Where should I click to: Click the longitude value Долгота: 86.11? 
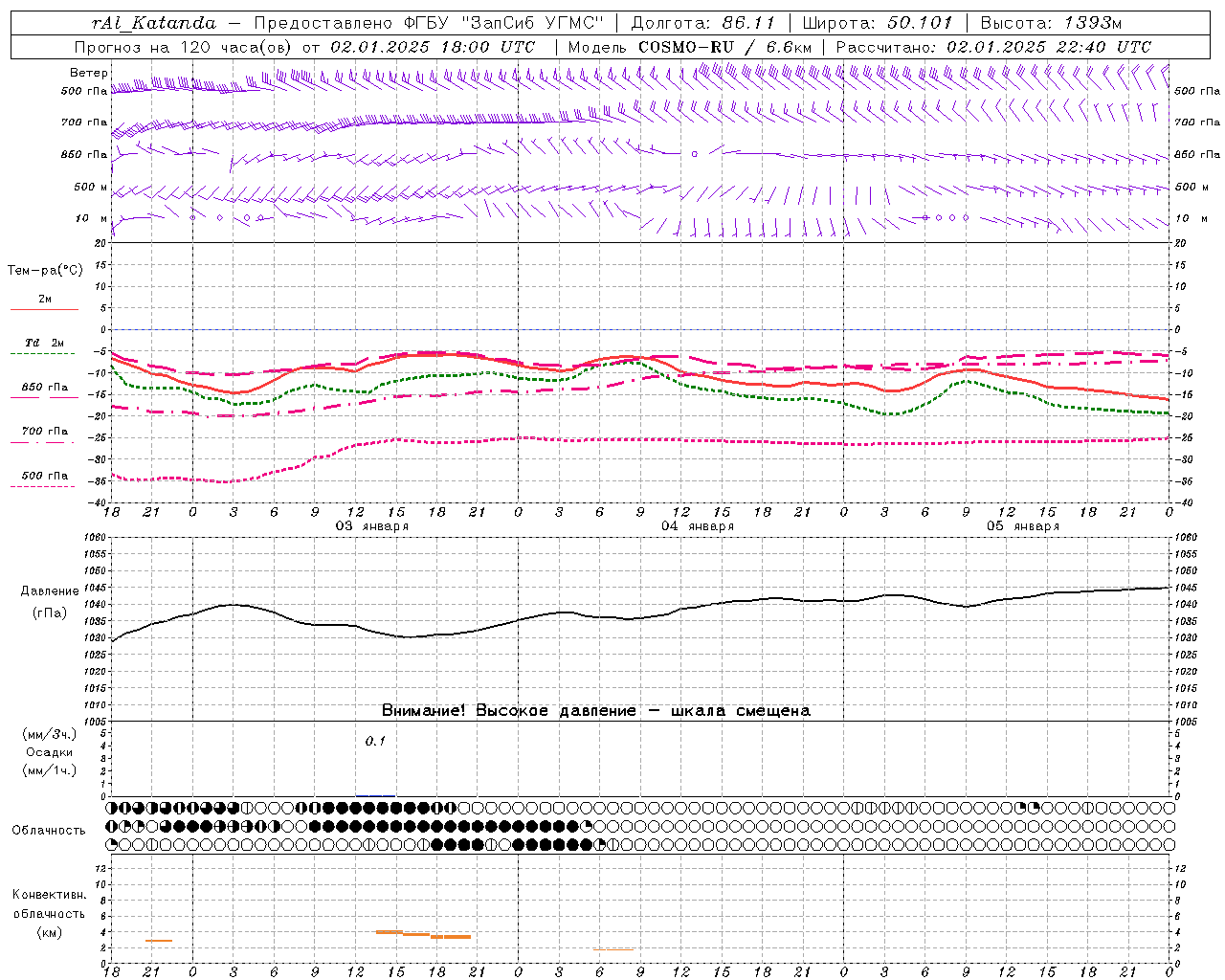[x=702, y=23]
